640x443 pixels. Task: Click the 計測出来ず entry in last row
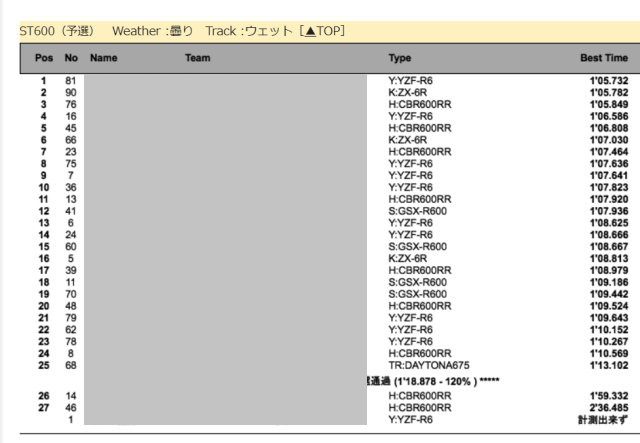(x=603, y=420)
